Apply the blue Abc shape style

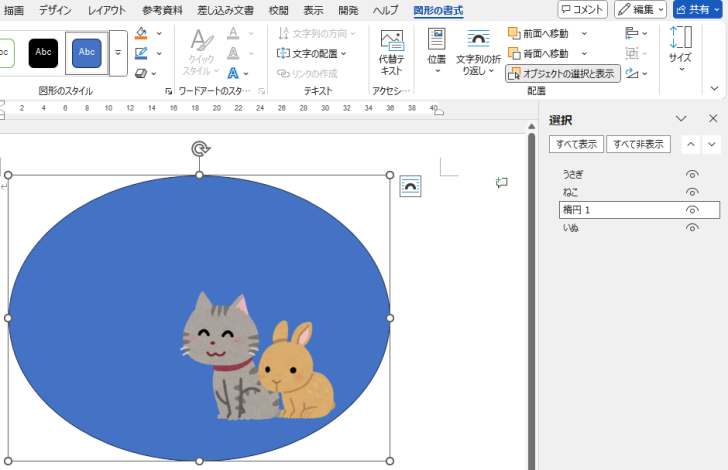pyautogui.click(x=87, y=53)
